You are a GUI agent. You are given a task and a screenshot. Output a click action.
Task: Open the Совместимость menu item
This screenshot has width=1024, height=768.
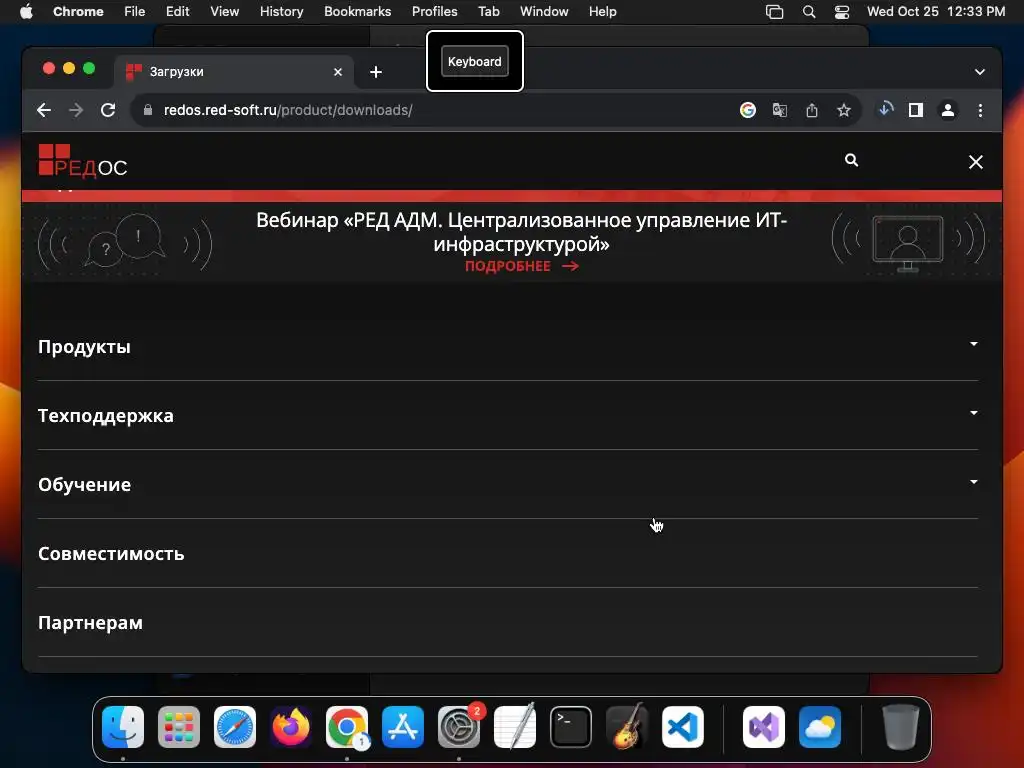tap(111, 554)
